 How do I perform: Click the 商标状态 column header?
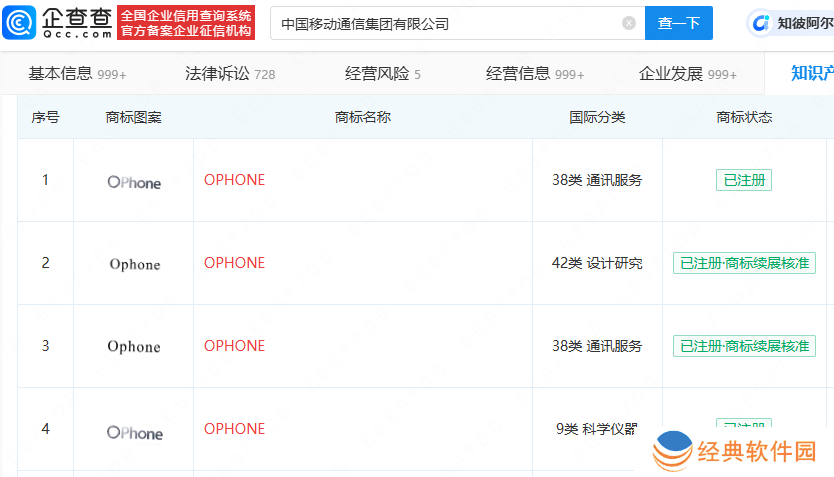(744, 117)
